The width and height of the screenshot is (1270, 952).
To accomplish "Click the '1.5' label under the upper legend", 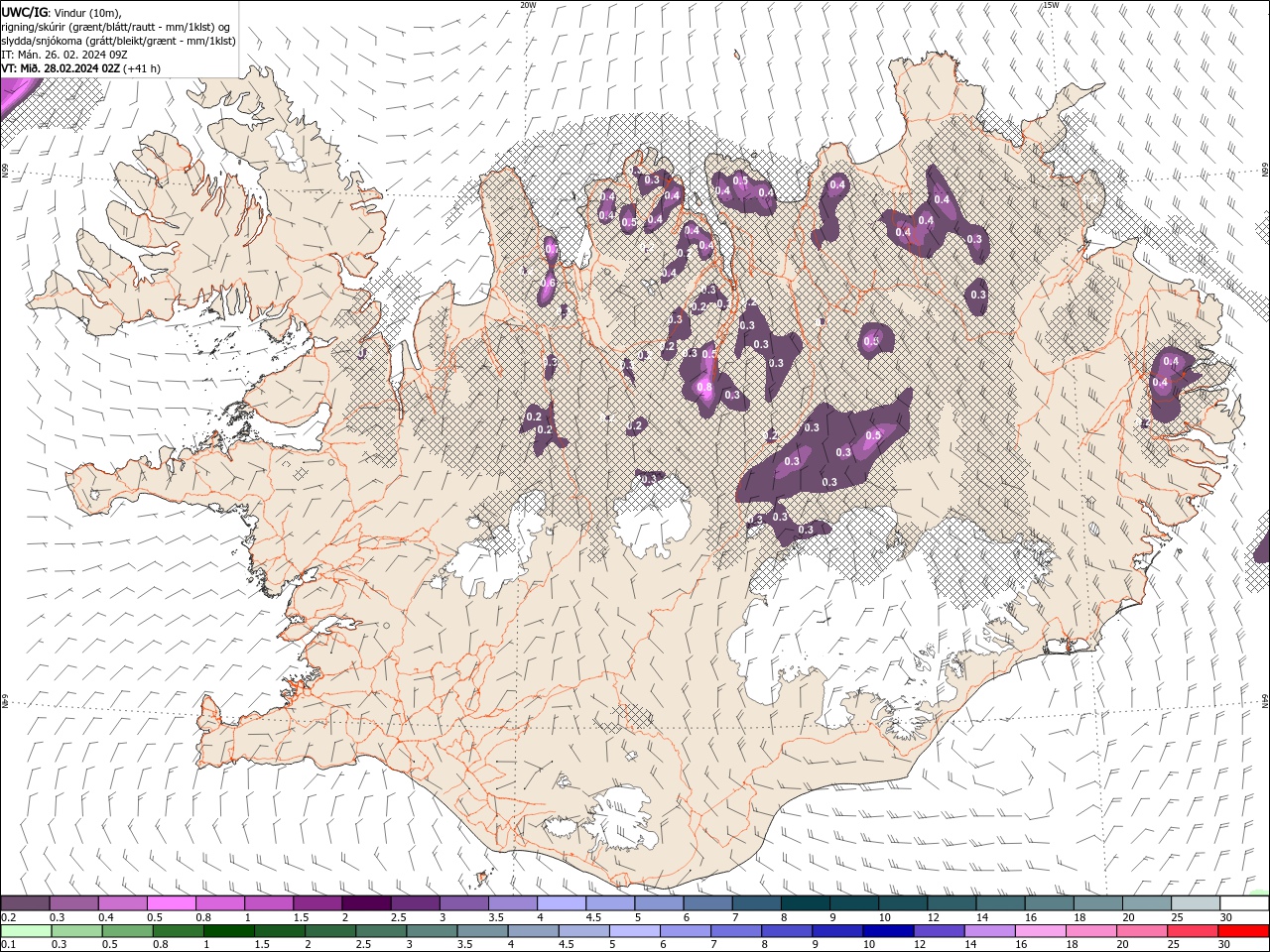I will (301, 917).
